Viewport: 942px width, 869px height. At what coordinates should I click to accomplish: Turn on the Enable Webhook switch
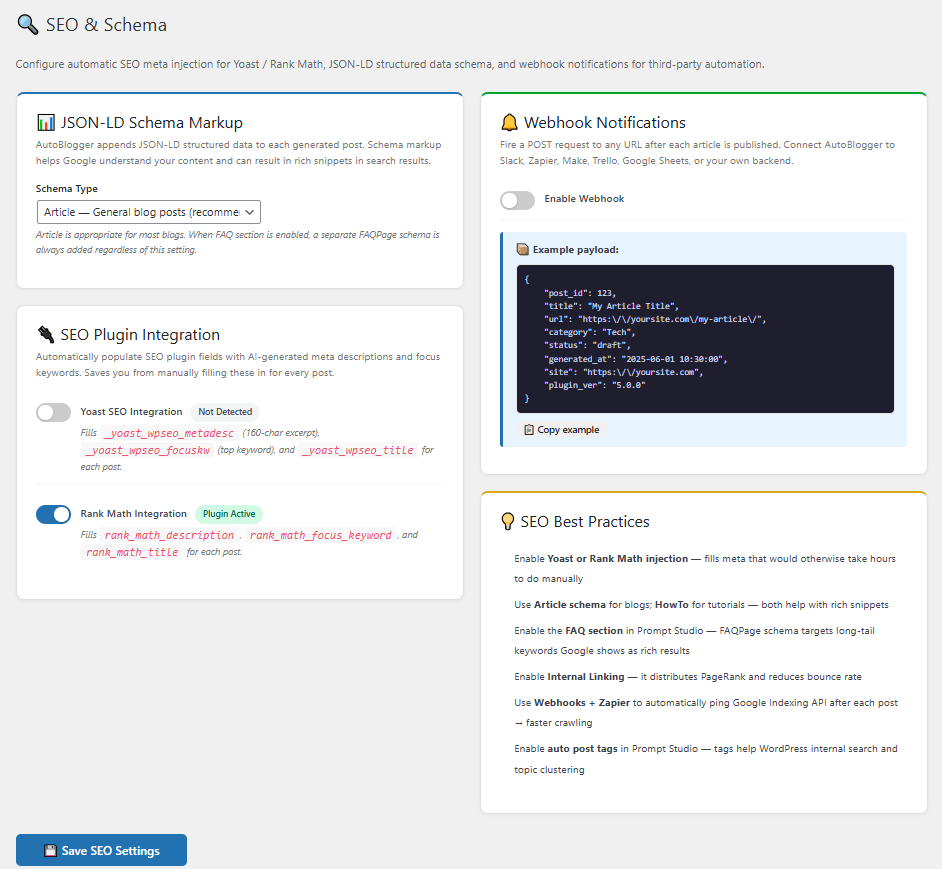click(517, 200)
